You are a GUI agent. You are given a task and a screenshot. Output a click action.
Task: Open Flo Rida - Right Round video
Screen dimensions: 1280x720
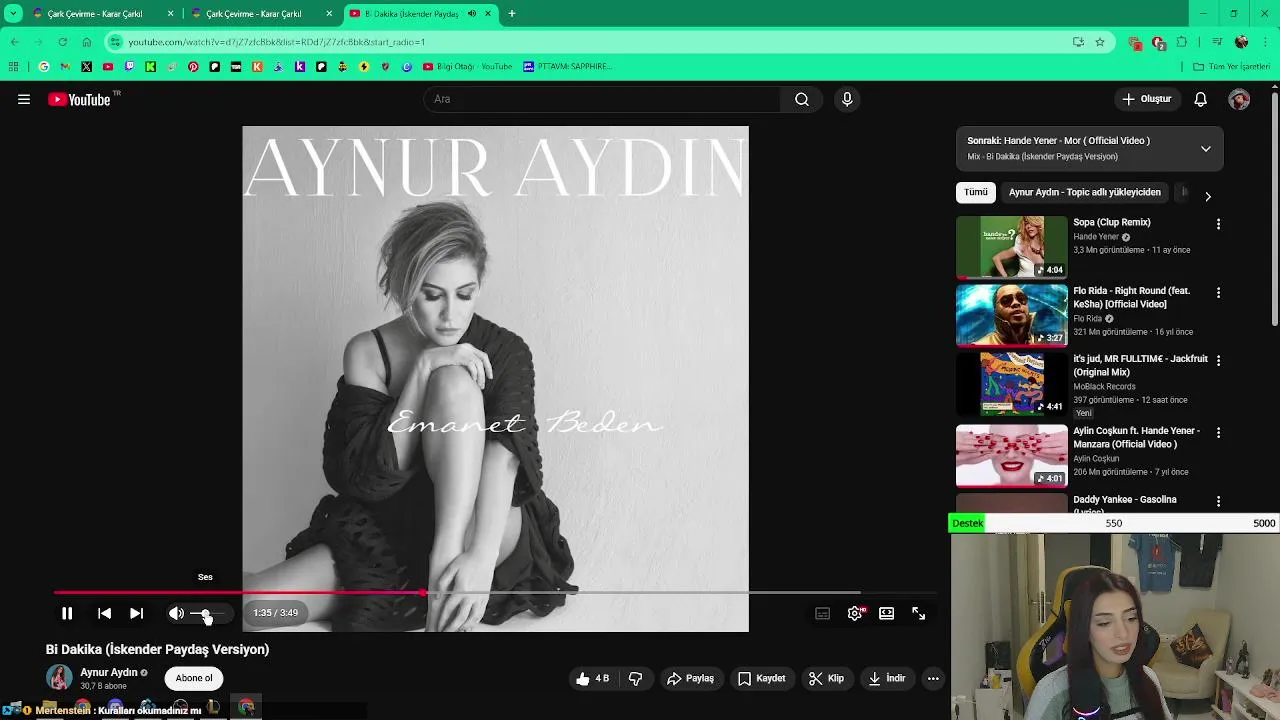(1012, 315)
